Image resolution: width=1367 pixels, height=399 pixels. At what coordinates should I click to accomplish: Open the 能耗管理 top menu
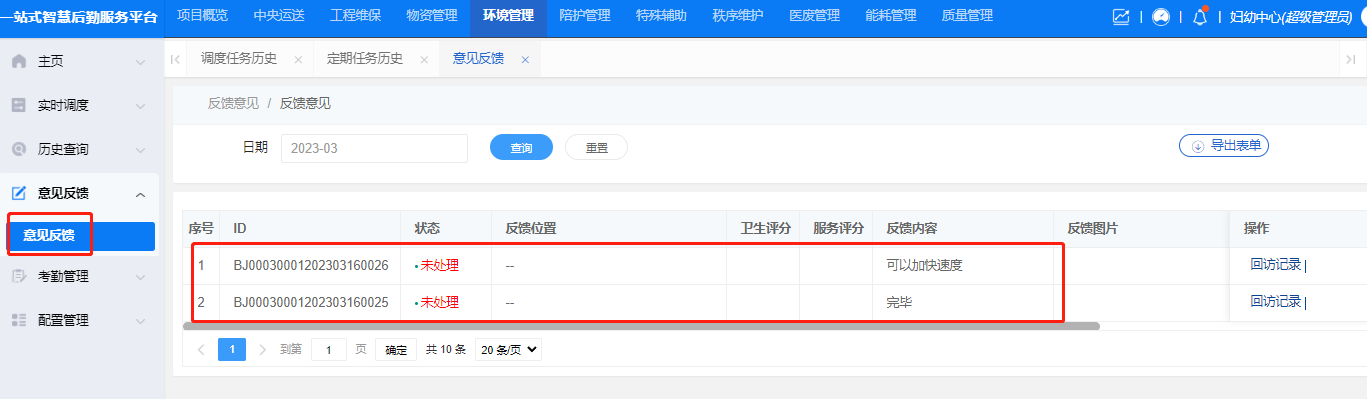891,16
